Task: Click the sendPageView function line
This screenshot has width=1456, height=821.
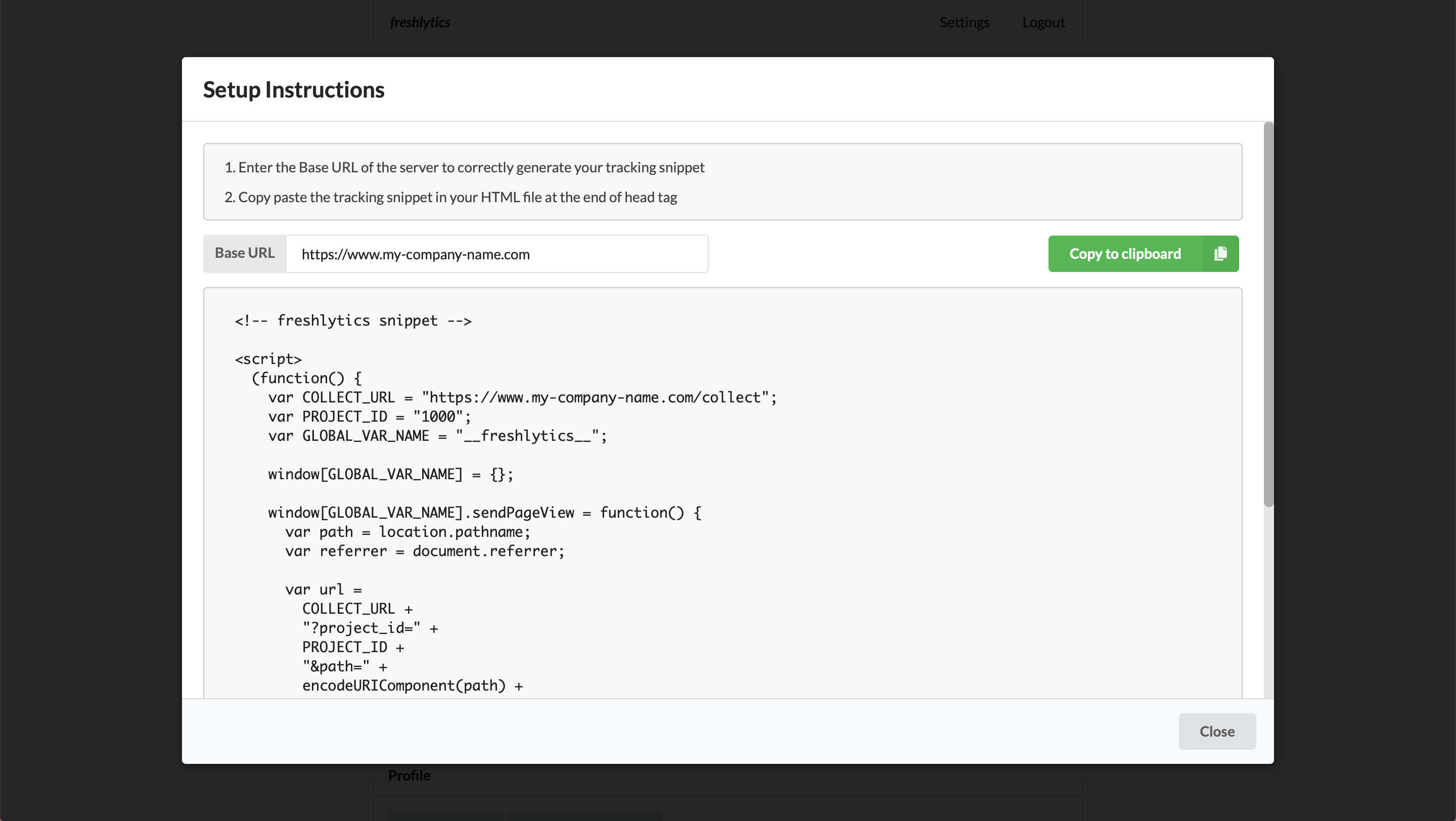Action: coord(484,513)
